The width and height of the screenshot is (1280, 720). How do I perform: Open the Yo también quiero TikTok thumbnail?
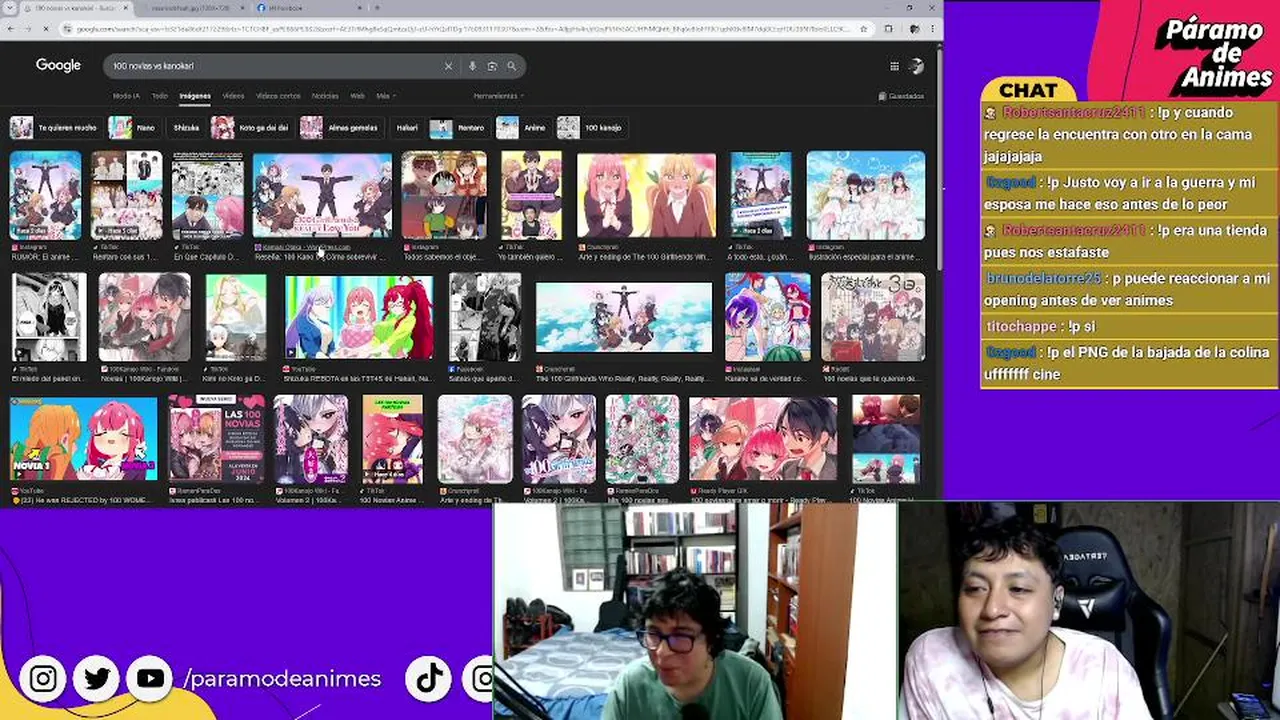point(532,196)
